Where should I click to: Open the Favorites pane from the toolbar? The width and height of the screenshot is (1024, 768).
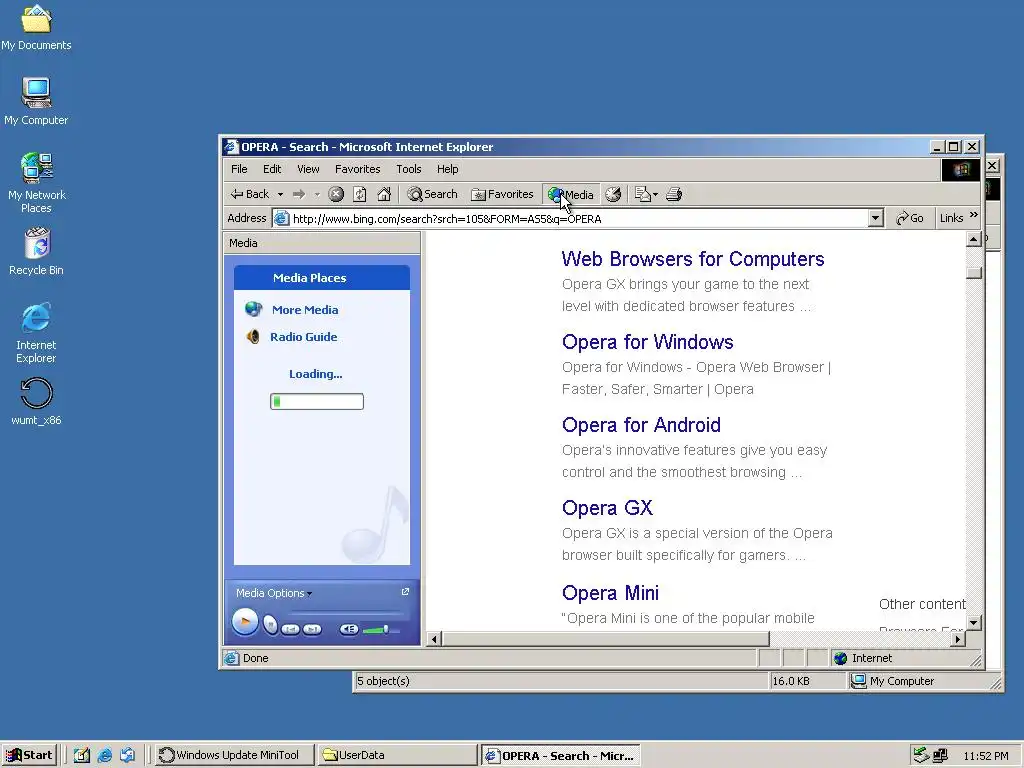pos(502,194)
